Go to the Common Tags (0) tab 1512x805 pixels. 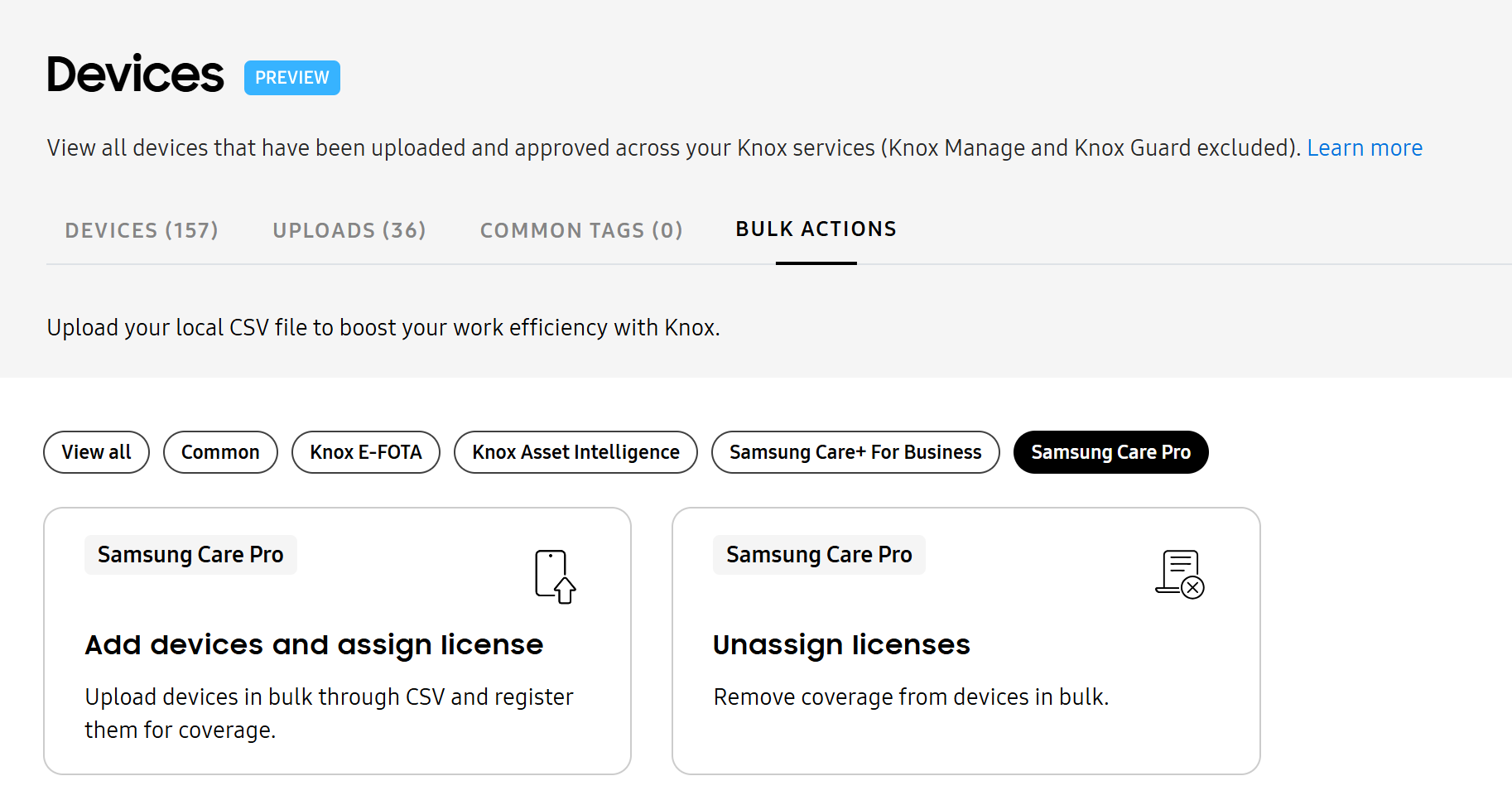coord(581,230)
